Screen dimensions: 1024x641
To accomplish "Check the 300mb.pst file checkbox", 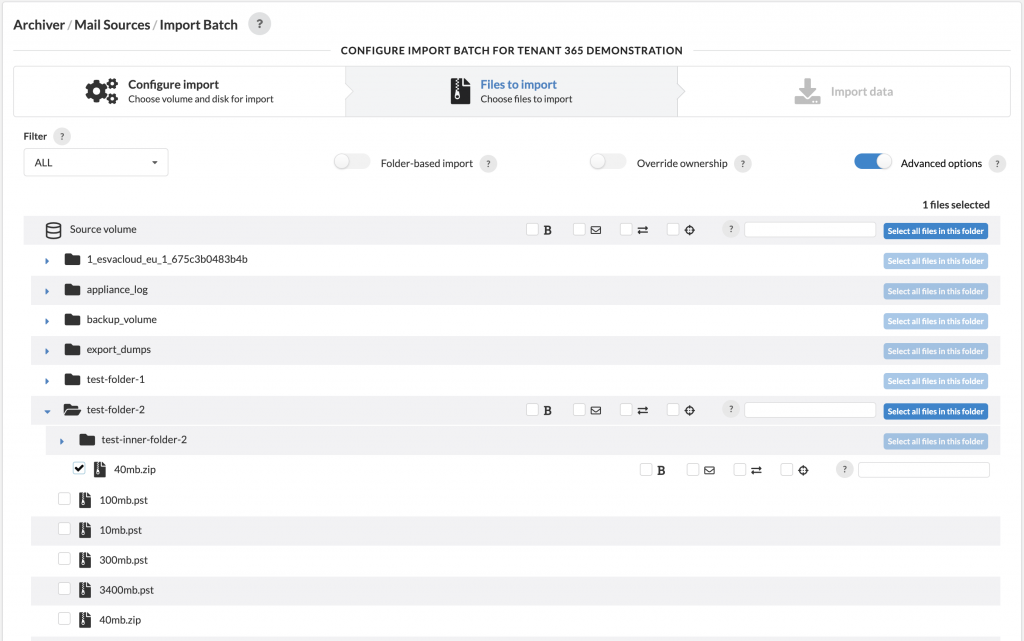I will [x=64, y=559].
